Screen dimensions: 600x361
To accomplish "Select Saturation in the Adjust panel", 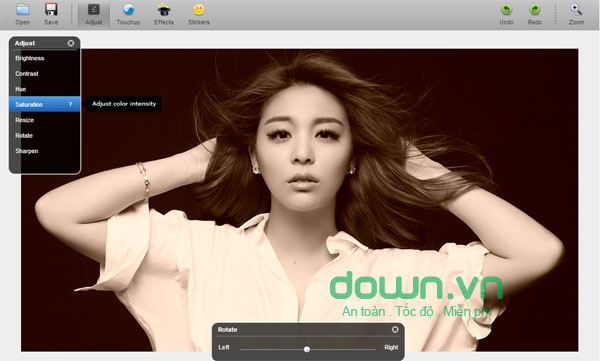I will (x=44, y=105).
